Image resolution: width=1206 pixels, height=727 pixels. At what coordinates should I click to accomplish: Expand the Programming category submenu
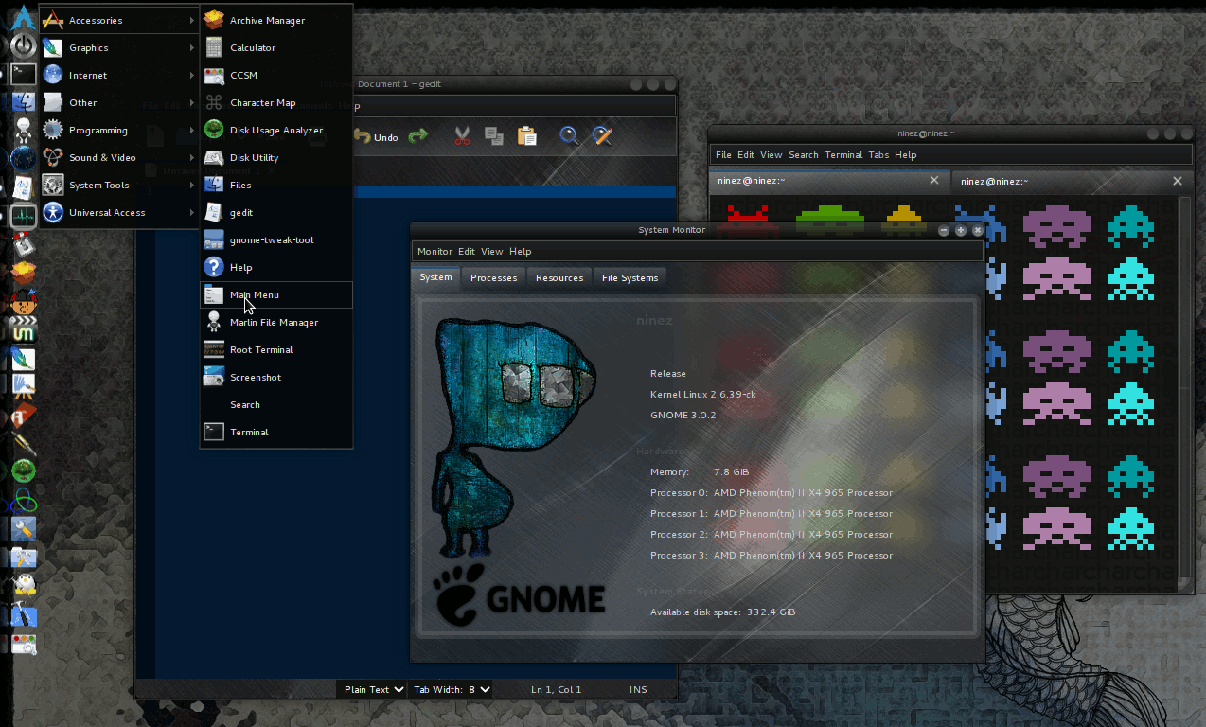[x=119, y=130]
